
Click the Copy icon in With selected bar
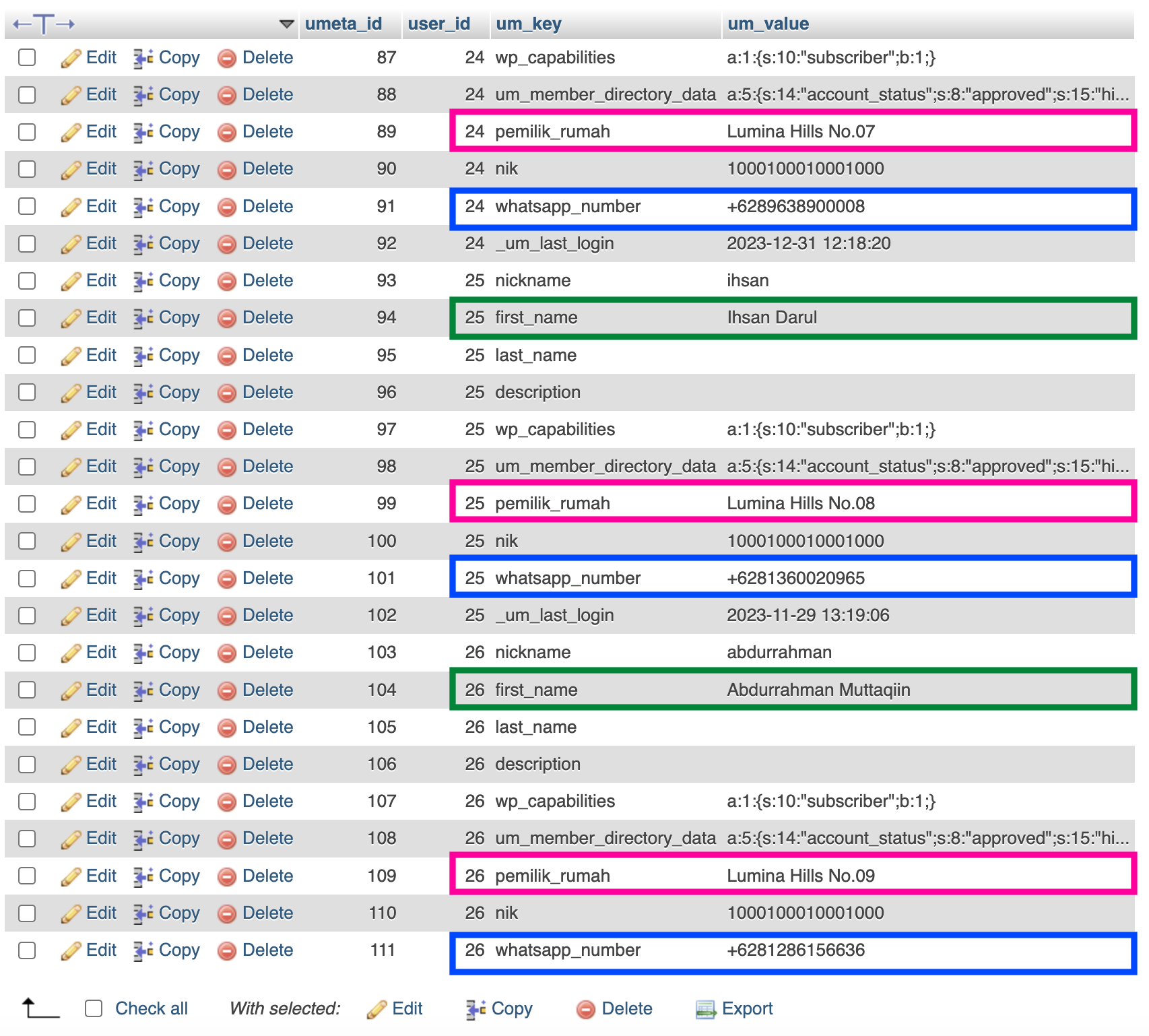click(475, 1010)
